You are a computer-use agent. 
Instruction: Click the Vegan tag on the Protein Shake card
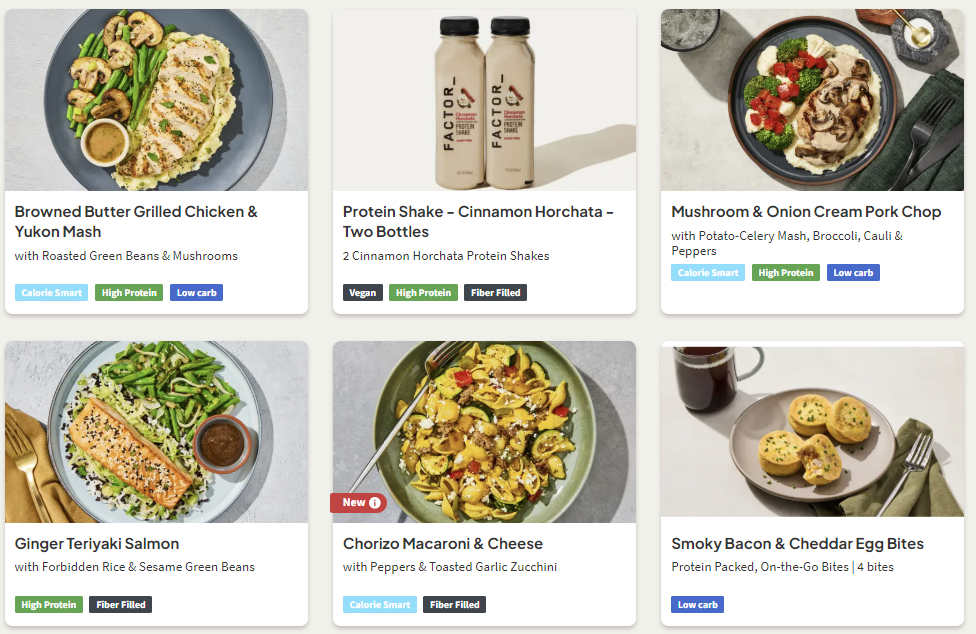coord(363,293)
